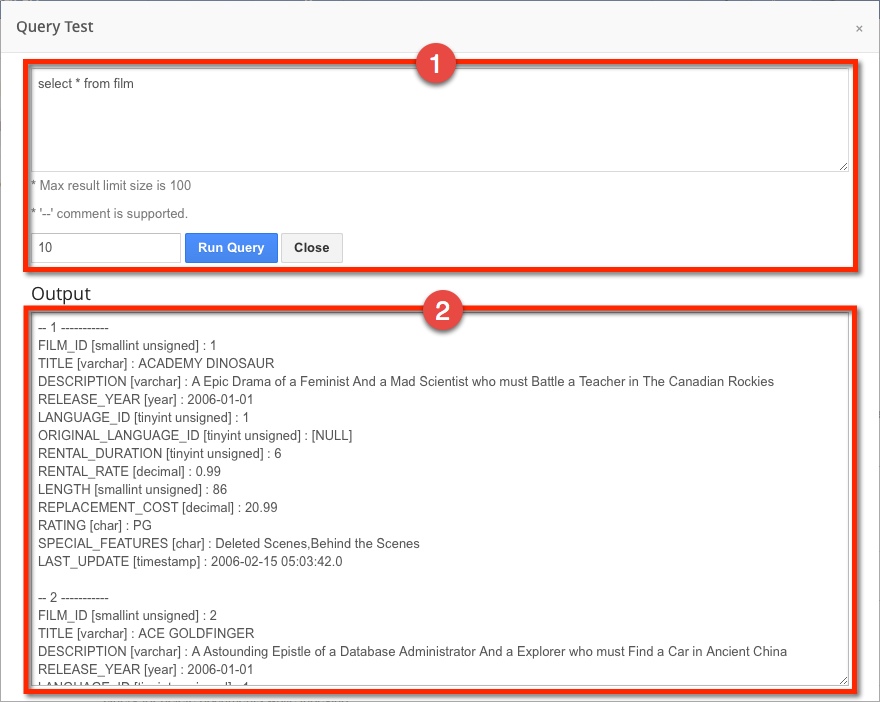Click the 'FILM_ID [smallint unsigned] : 1' line
The image size is (880, 702).
[x=127, y=345]
